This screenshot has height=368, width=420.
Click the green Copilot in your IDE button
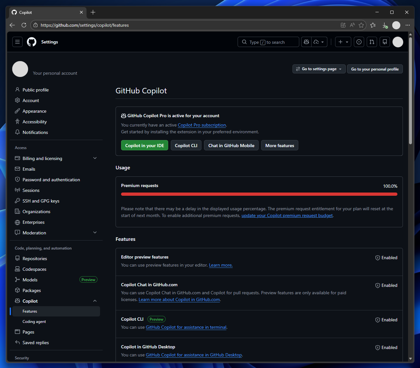coord(144,146)
